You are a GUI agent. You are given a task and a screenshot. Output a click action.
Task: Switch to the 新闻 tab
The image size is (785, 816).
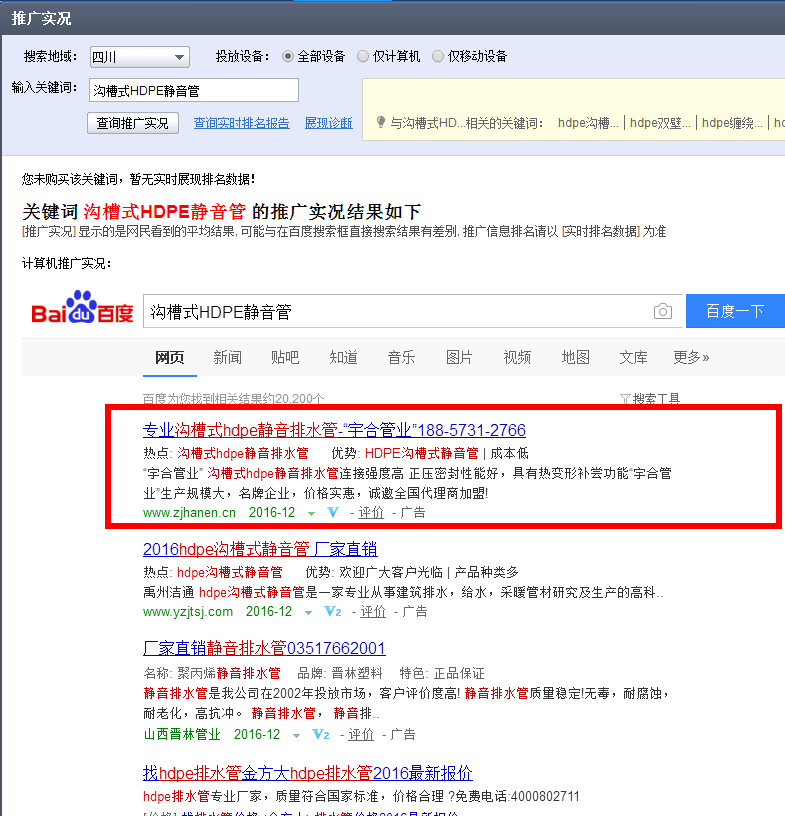227,357
